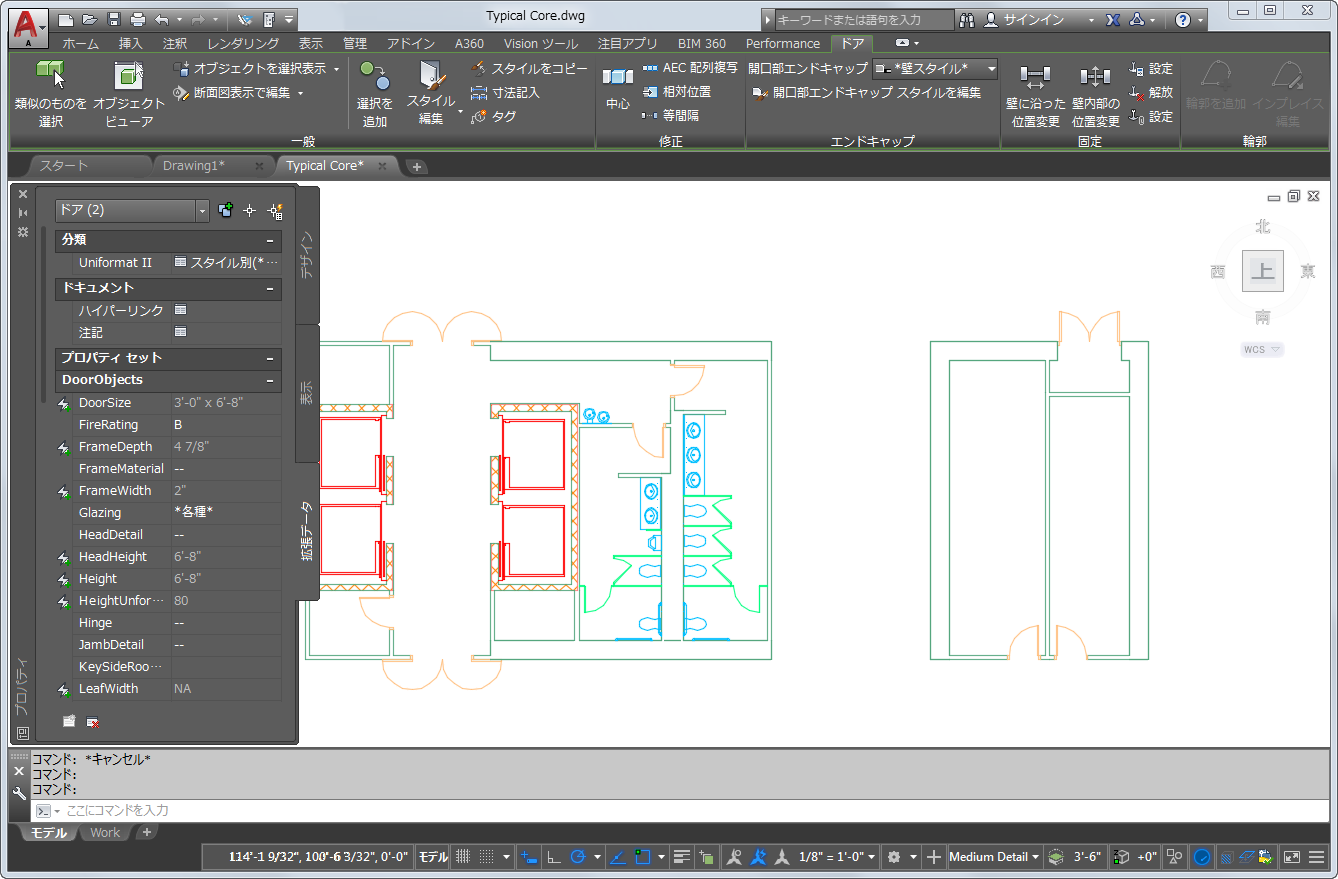Switch to the Drawing1* document tab
This screenshot has height=879, width=1338.
coord(194,166)
